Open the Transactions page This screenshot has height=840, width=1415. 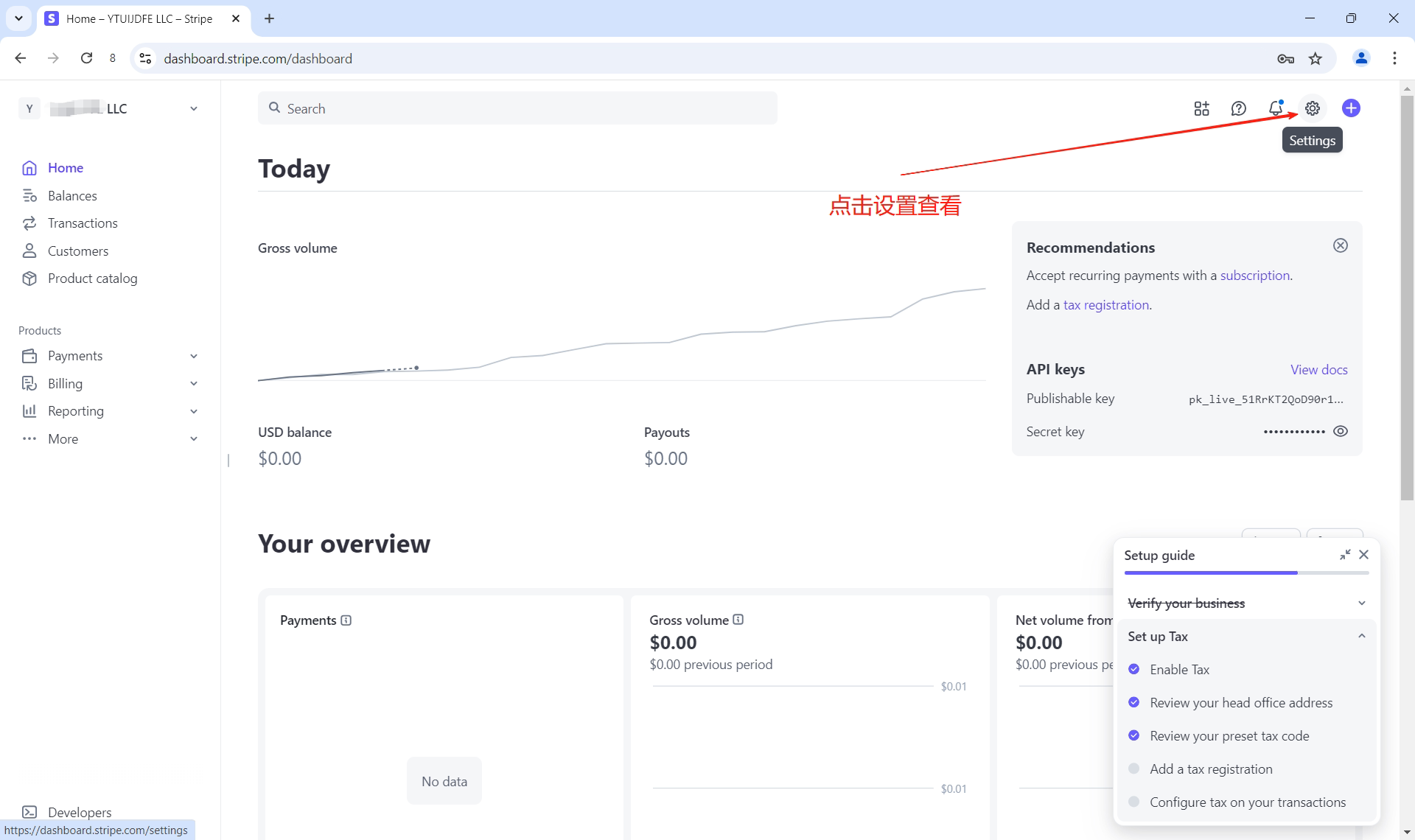click(x=82, y=223)
